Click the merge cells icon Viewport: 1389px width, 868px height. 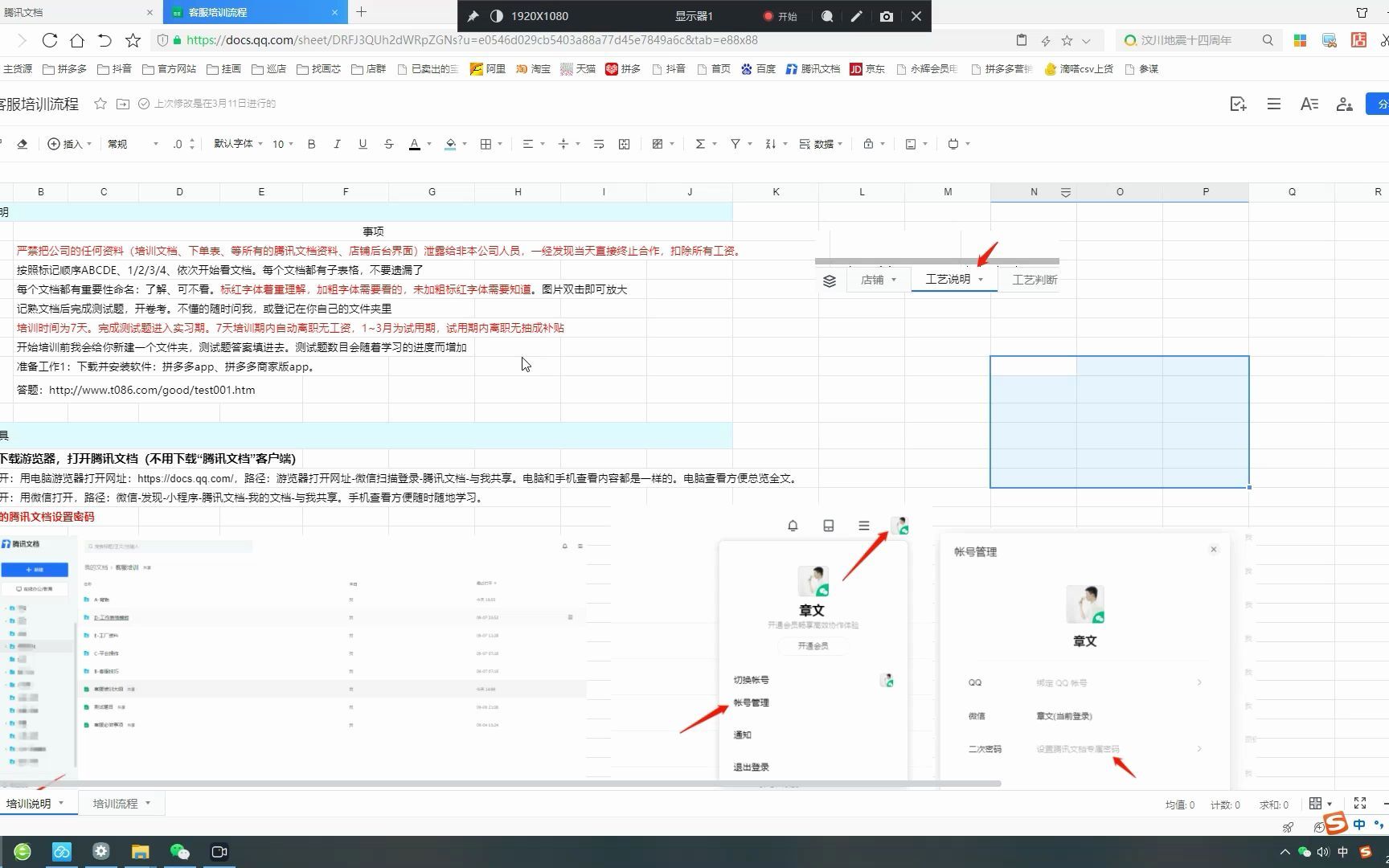coord(625,144)
